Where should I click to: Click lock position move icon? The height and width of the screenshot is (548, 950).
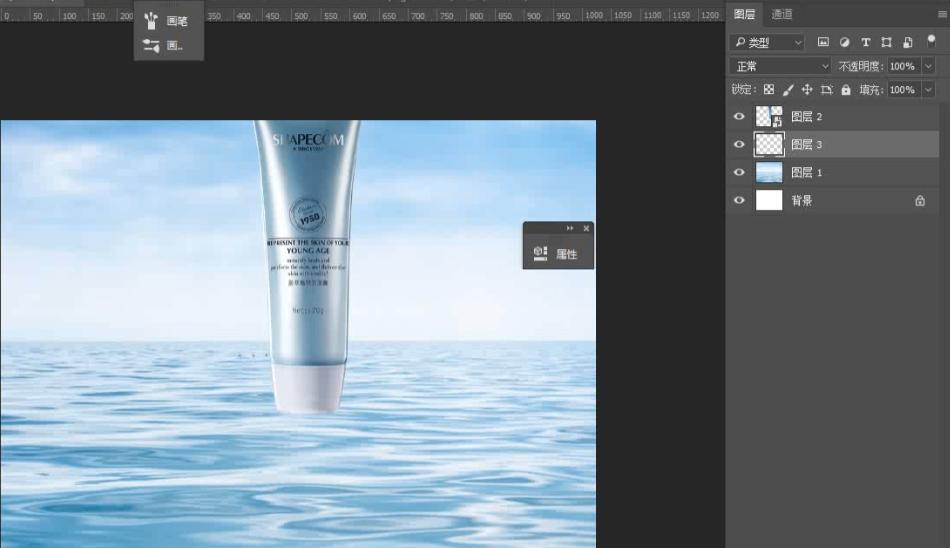807,90
